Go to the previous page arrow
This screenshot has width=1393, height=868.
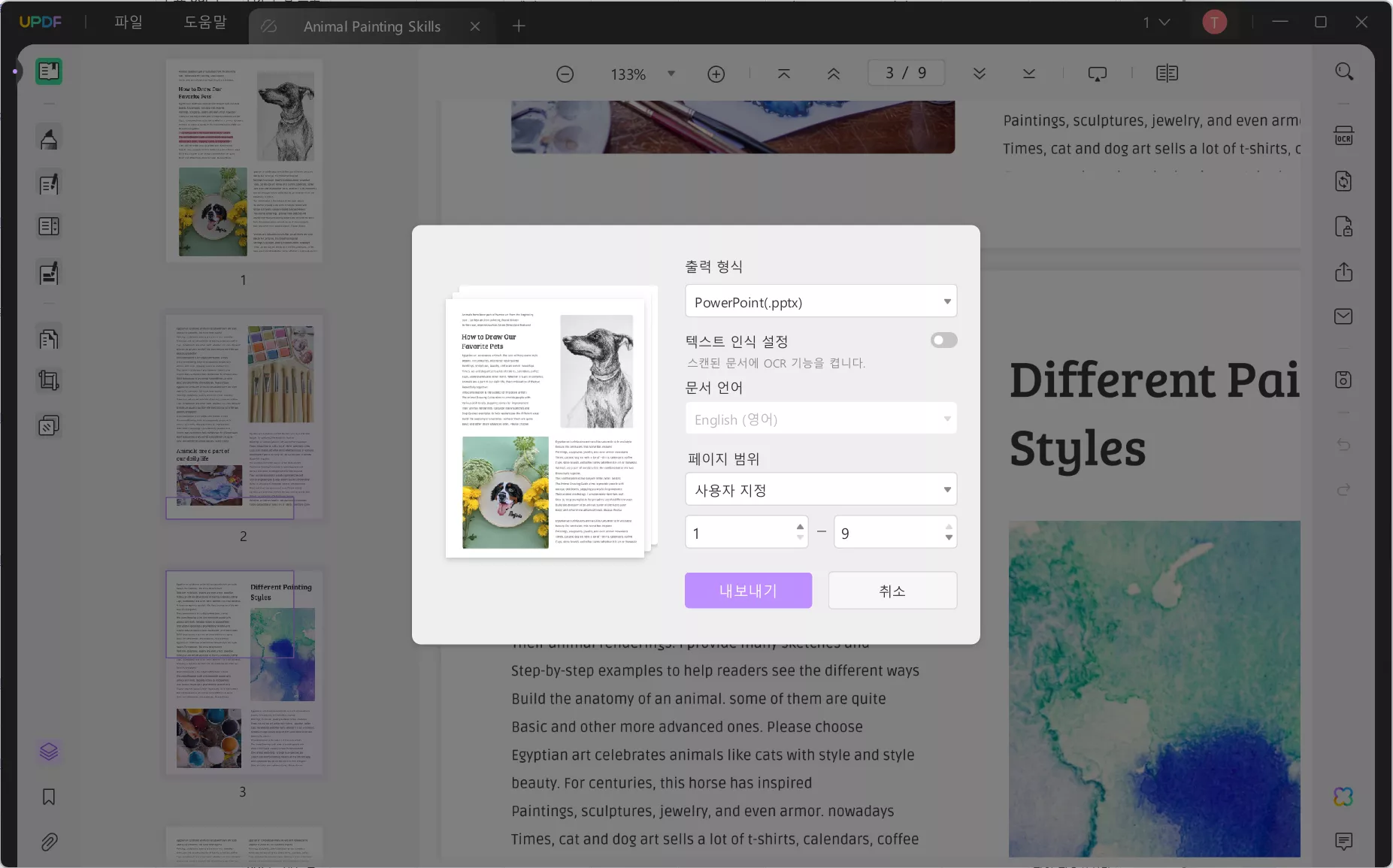[x=834, y=74]
